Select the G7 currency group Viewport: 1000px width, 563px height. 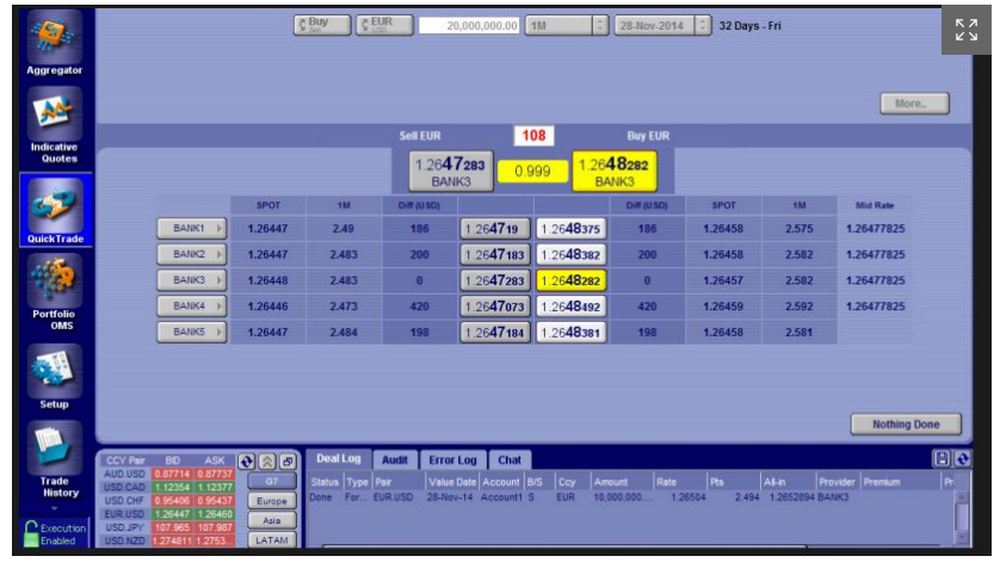pyautogui.click(x=272, y=481)
